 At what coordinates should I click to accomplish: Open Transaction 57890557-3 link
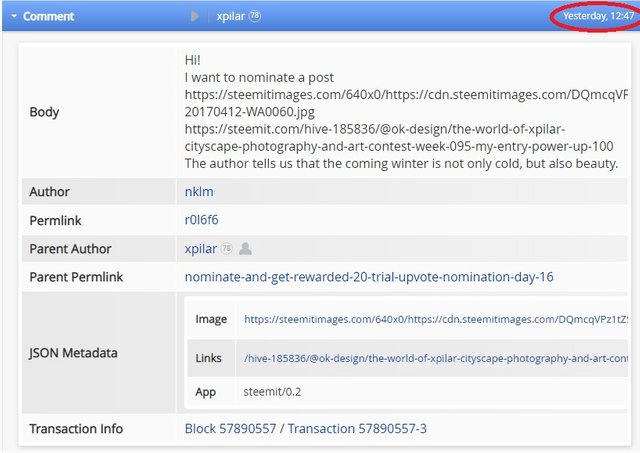coord(357,429)
